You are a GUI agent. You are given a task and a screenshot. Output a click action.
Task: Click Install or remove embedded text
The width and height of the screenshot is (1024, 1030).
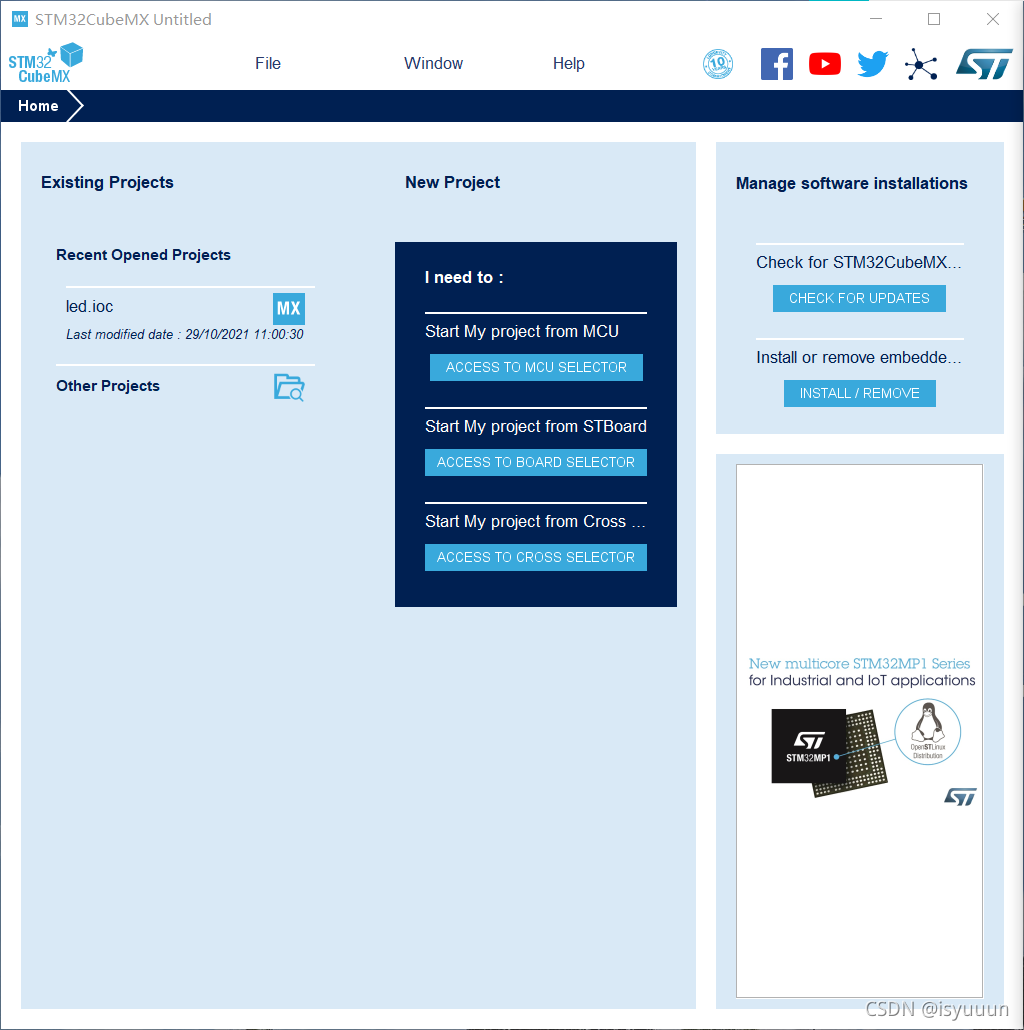(x=858, y=357)
